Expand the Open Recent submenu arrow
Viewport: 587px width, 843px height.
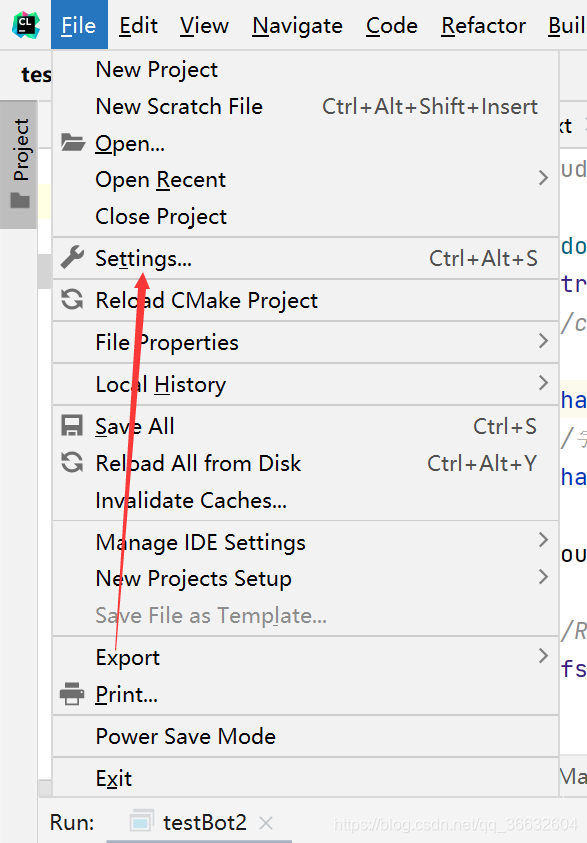click(x=543, y=178)
